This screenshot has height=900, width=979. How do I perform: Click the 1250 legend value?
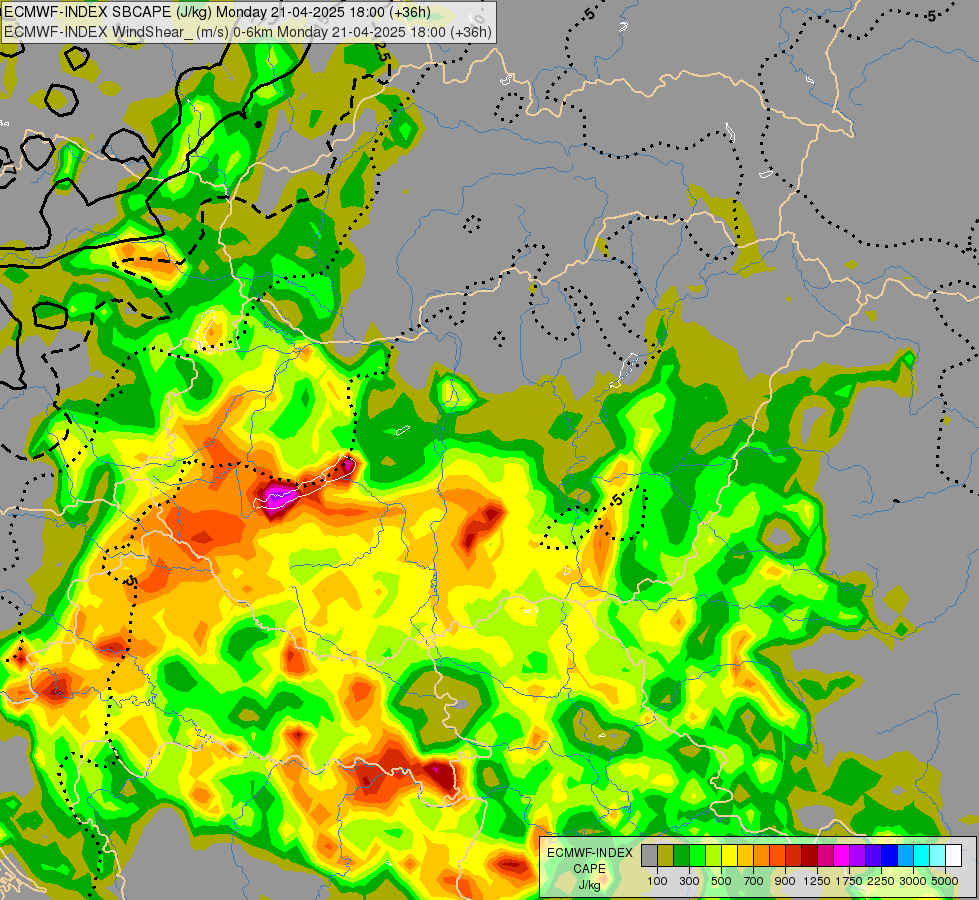[x=817, y=881]
